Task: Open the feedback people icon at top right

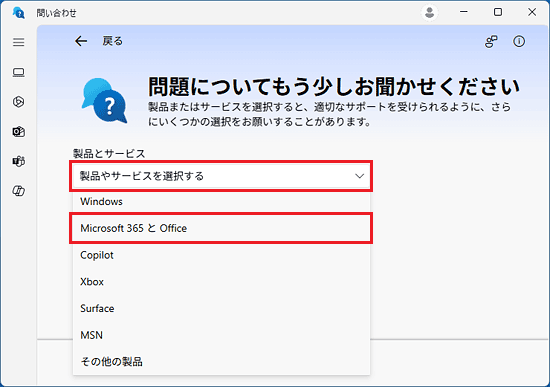Action: click(491, 41)
